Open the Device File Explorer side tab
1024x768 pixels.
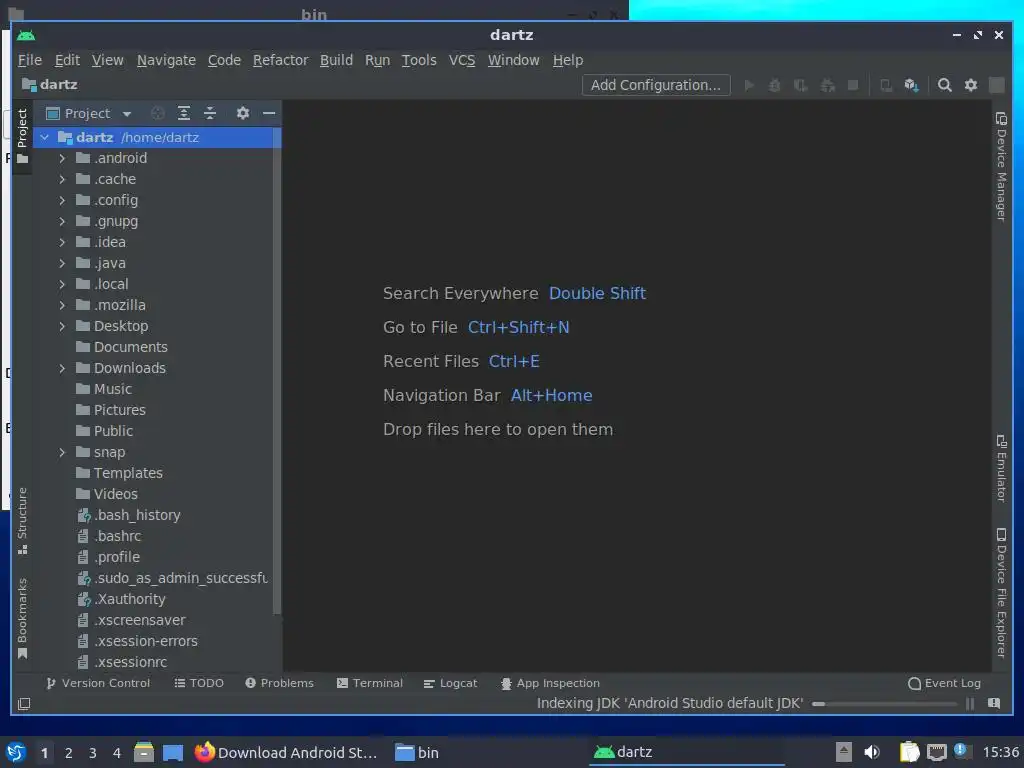[x=1001, y=592]
